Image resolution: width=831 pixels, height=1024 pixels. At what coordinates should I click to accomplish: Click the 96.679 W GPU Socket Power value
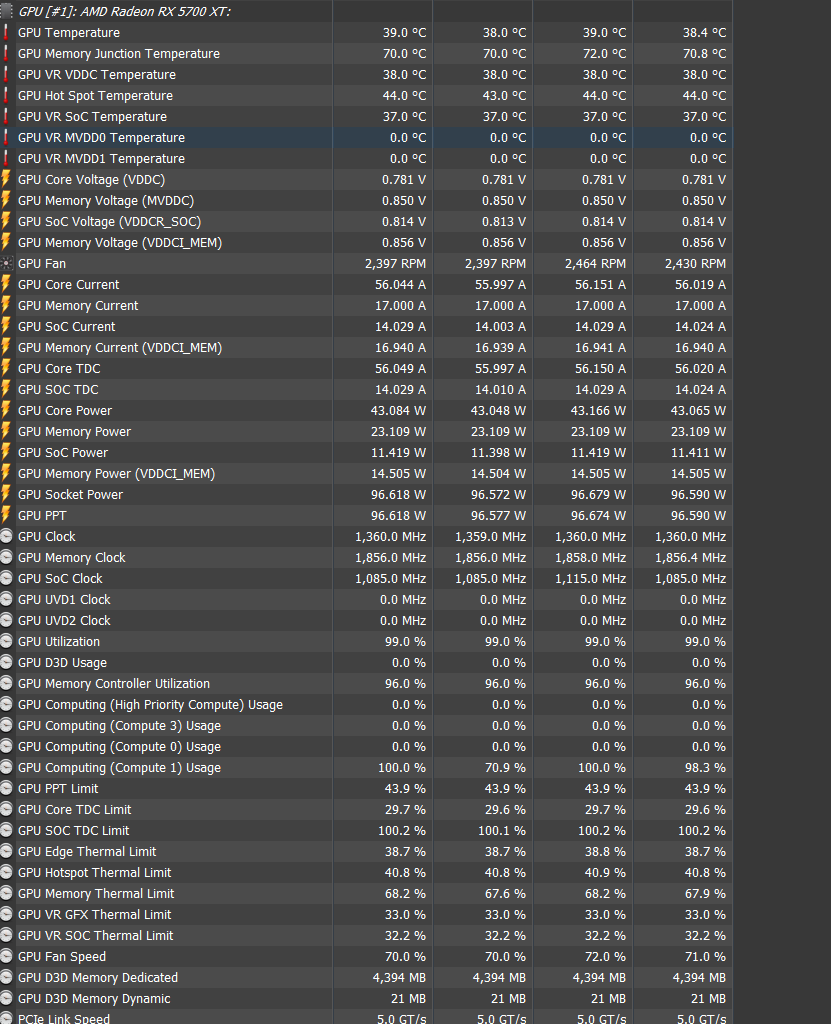(x=598, y=494)
